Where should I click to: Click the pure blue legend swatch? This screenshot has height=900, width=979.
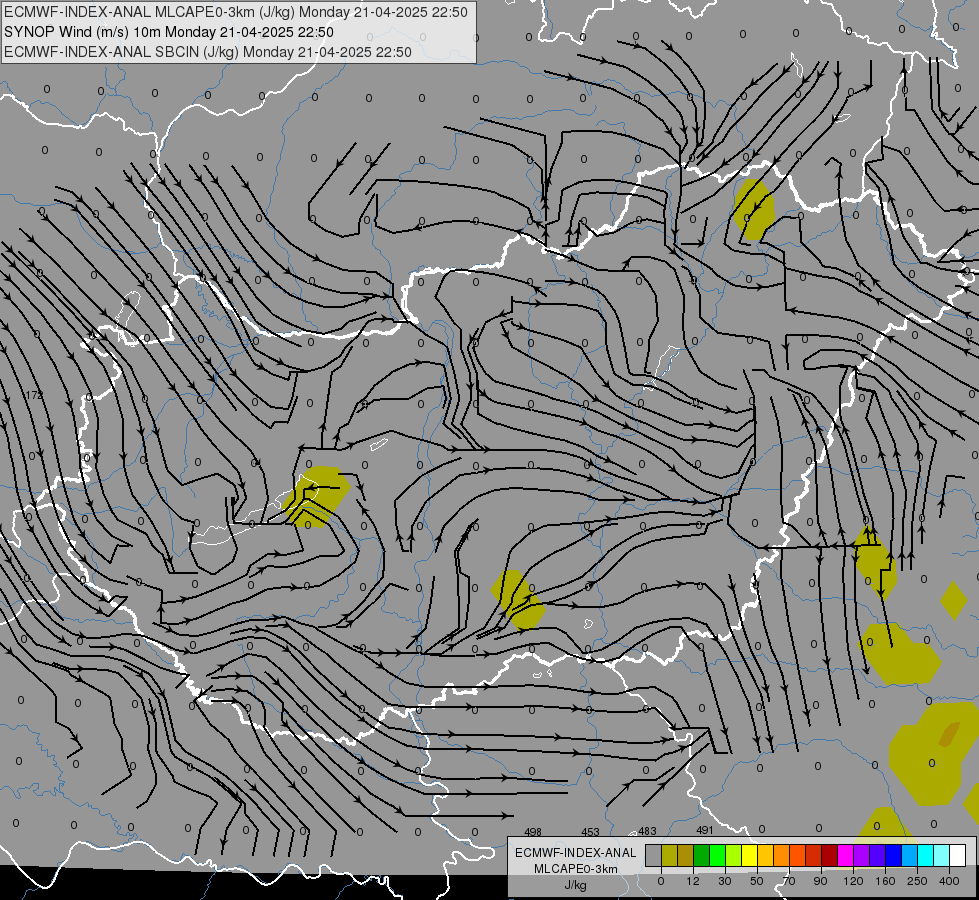(893, 855)
